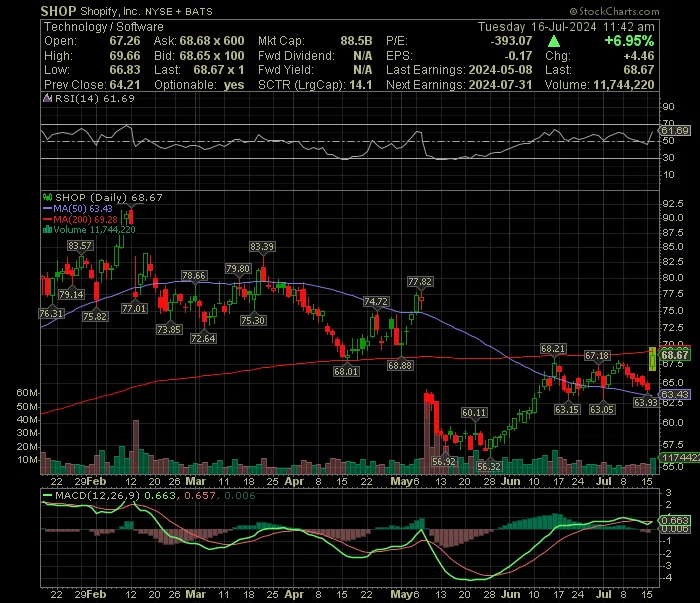Click the tall mid-February volume bar
The image size is (700, 603).
click(136, 447)
